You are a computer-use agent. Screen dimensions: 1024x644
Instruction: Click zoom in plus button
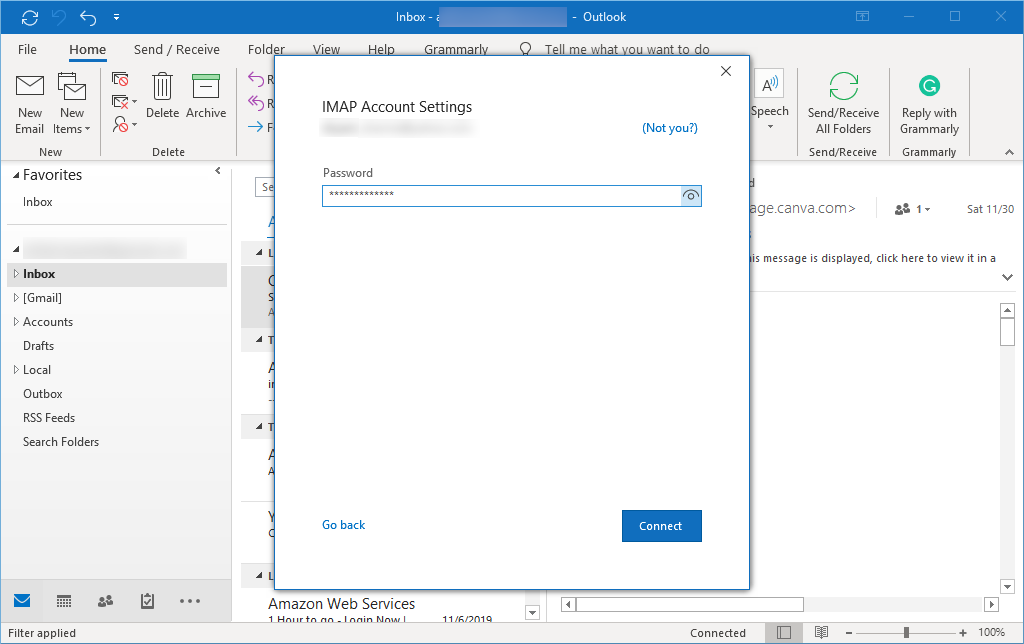click(963, 633)
